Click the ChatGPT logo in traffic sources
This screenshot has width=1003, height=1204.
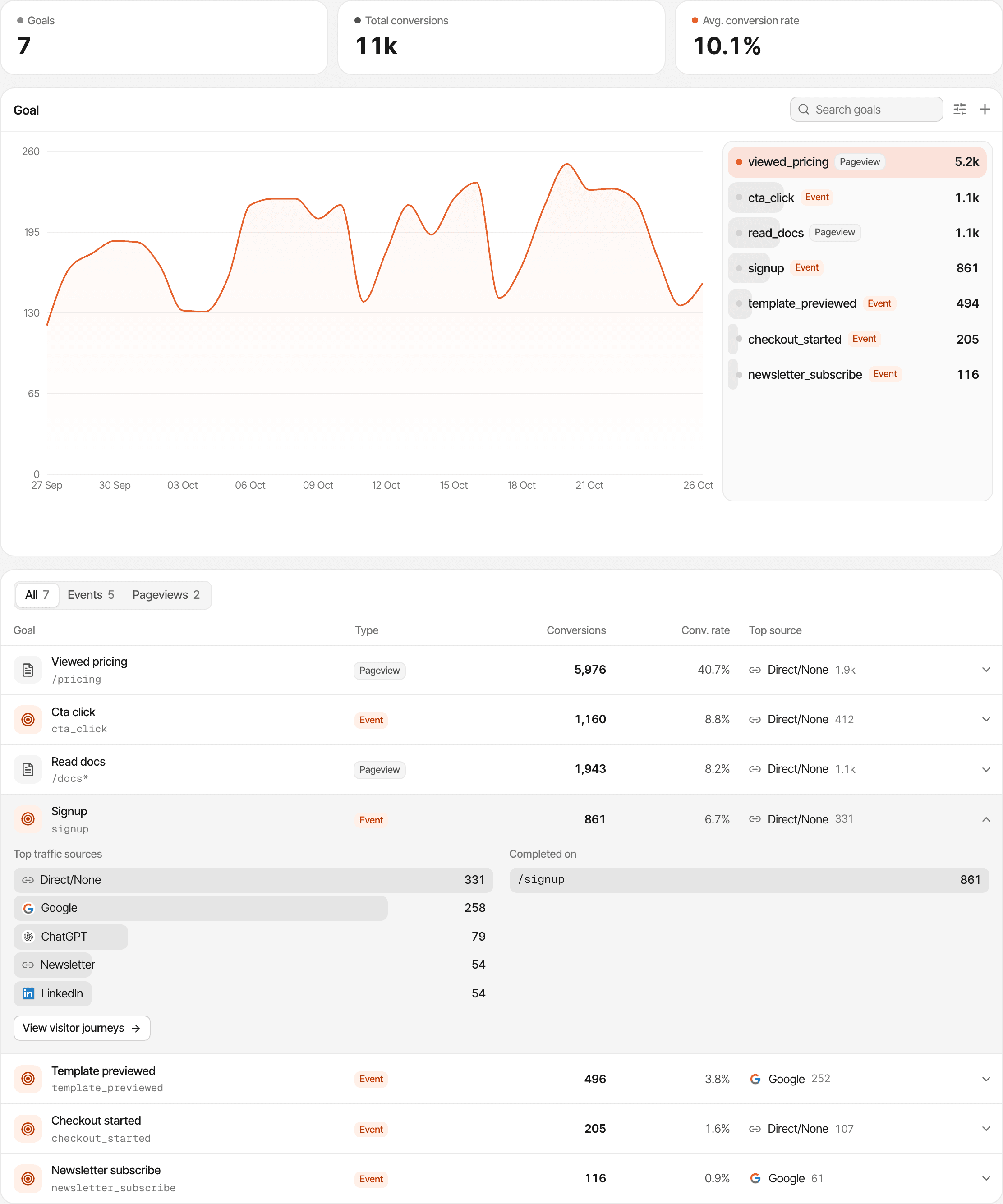28,937
